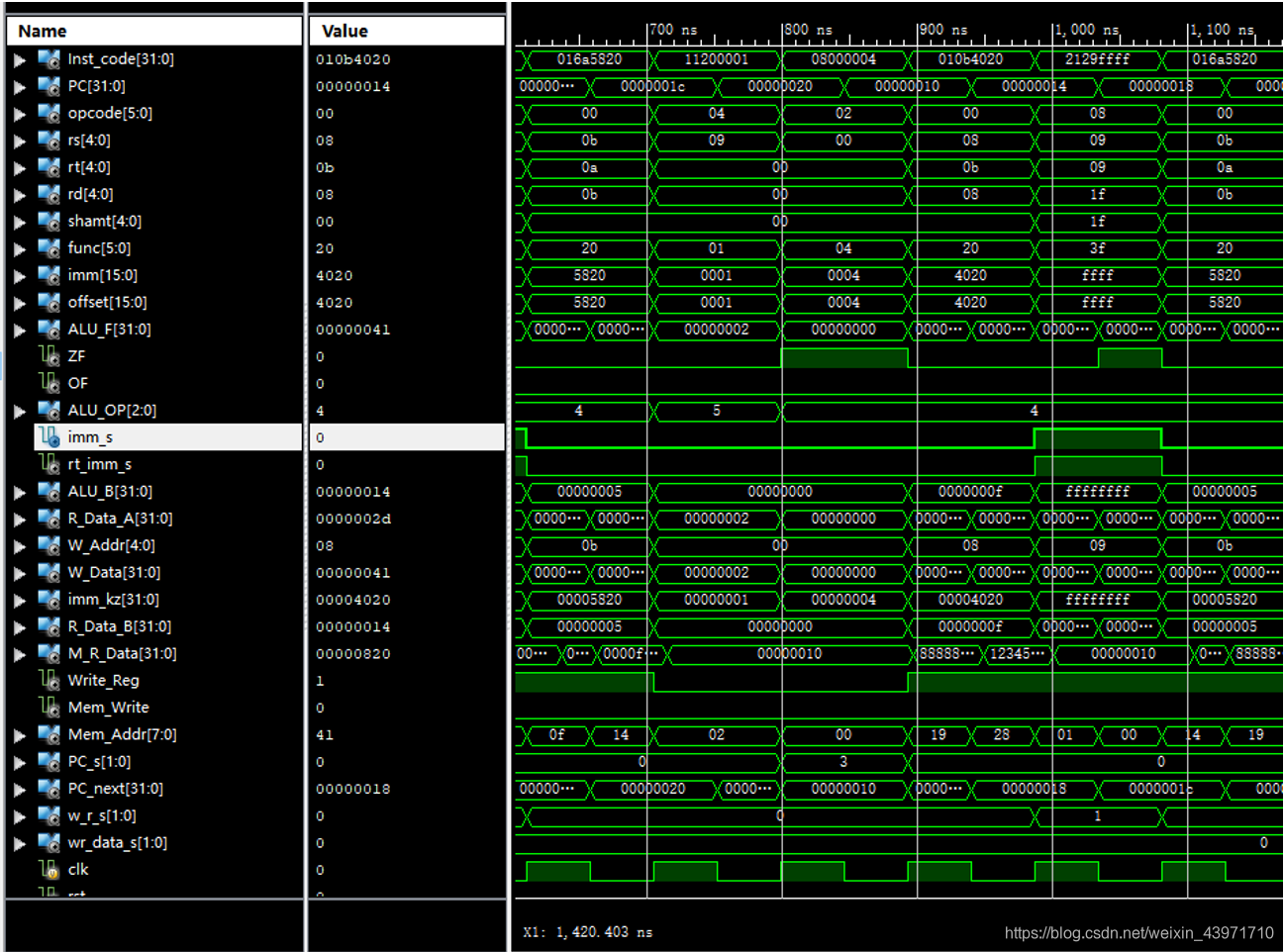Click the OF single-bit signal icon
The width and height of the screenshot is (1284, 952).
click(x=49, y=383)
